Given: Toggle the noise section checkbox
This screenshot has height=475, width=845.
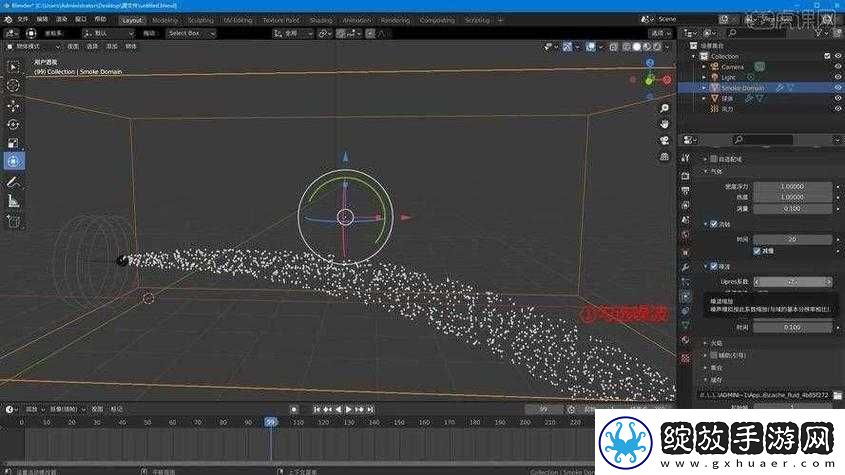Looking at the screenshot, I should 714,266.
